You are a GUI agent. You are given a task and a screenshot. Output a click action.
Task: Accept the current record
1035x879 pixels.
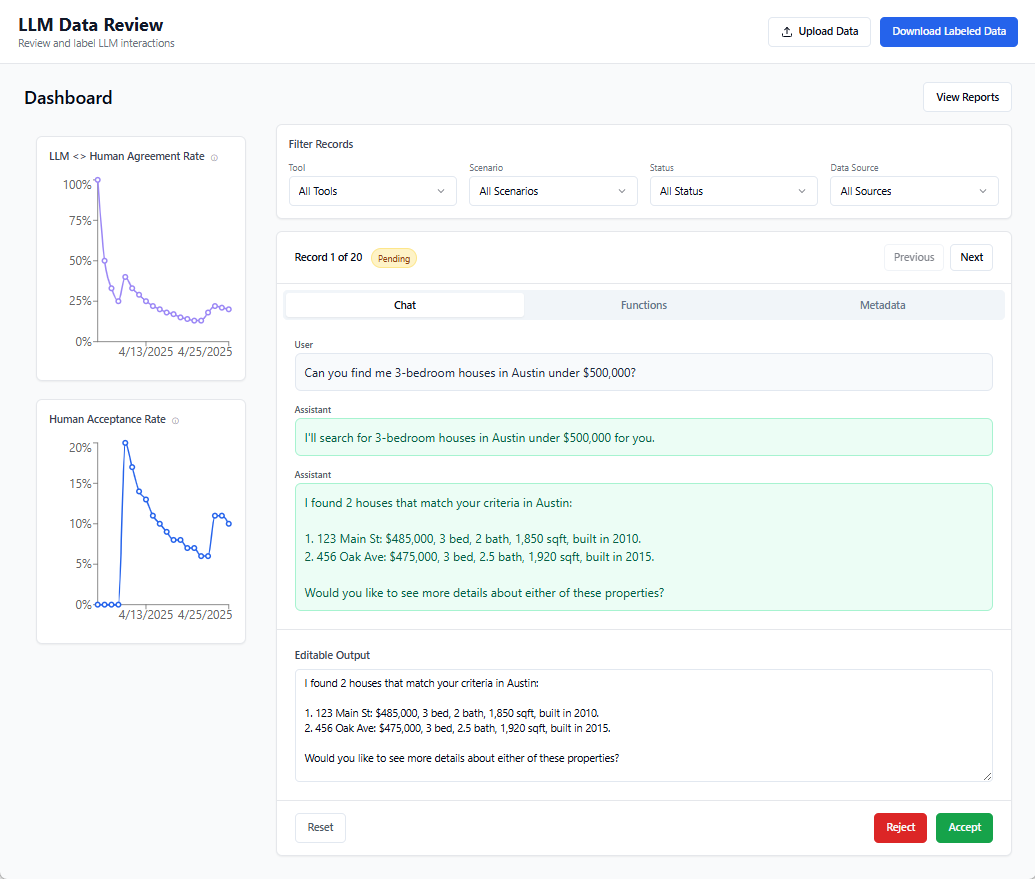tap(963, 827)
